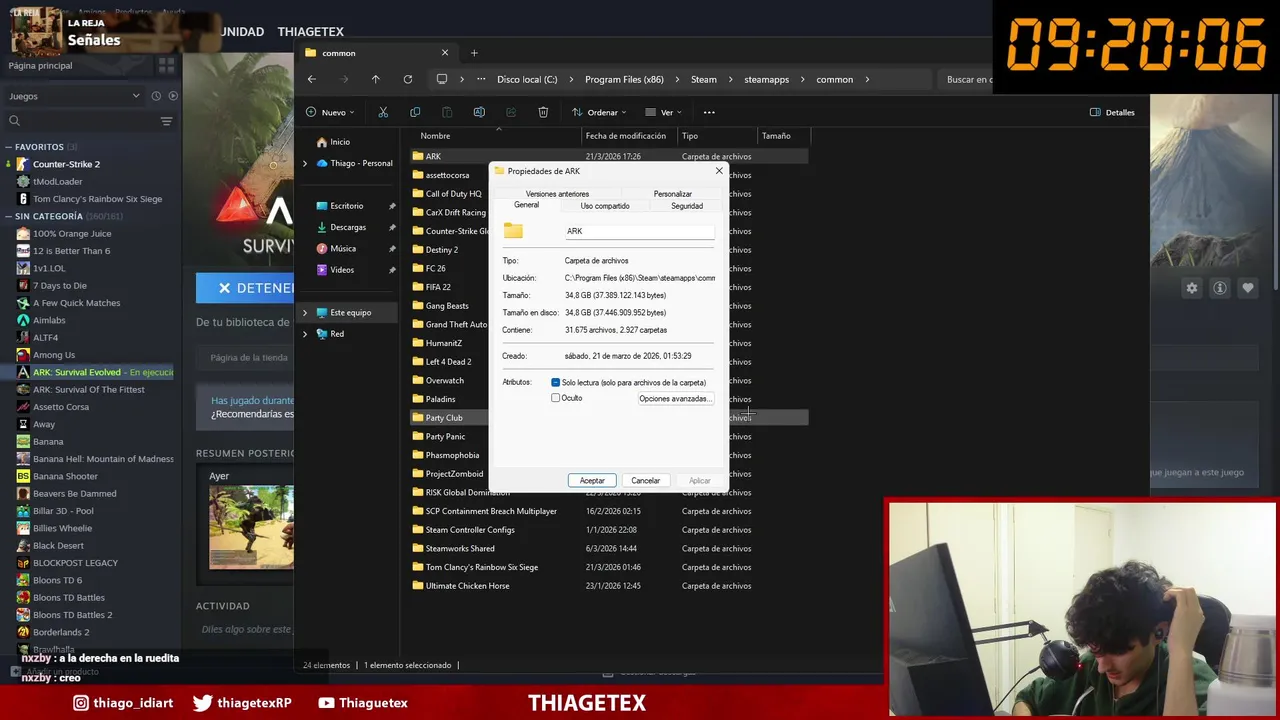Screen dimensions: 1280x720
Task: Select the Party Club folder
Action: point(444,418)
